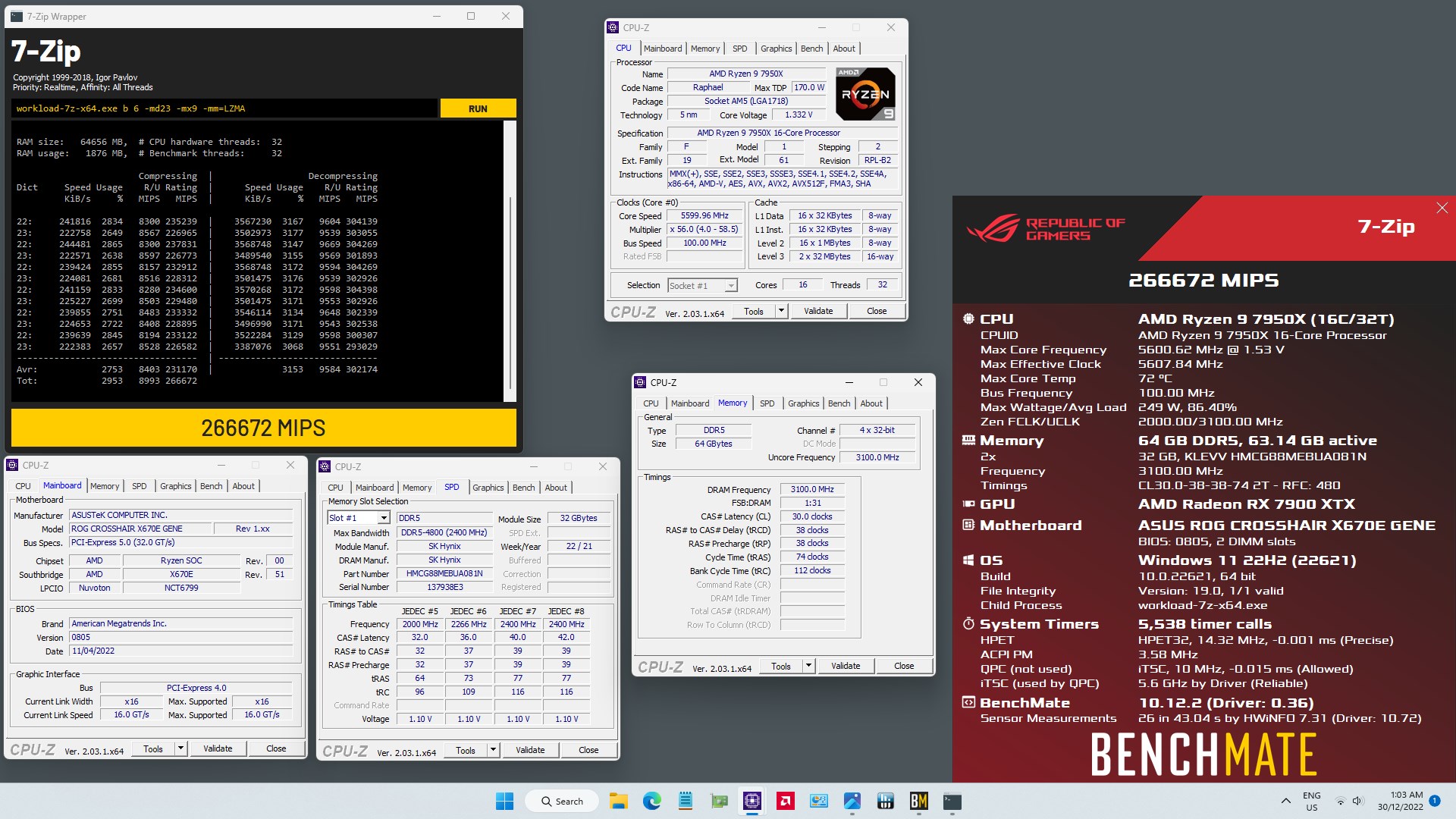Switch to SPD tab in CPU-Z Memory window
The height and width of the screenshot is (819, 1456).
(x=767, y=403)
